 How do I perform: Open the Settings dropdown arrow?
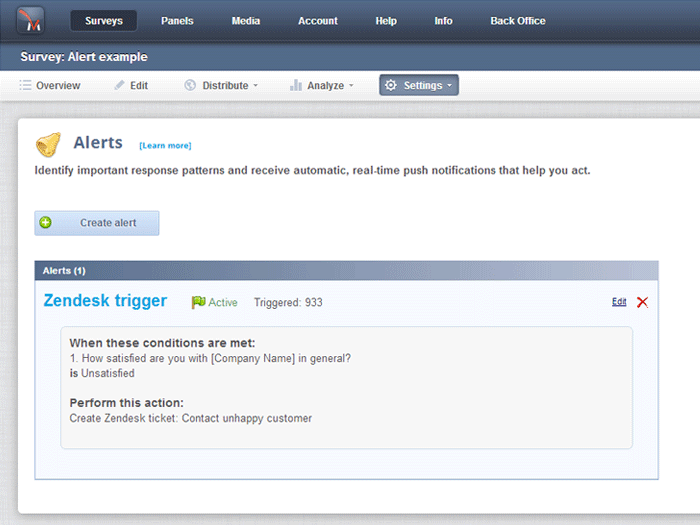point(450,86)
